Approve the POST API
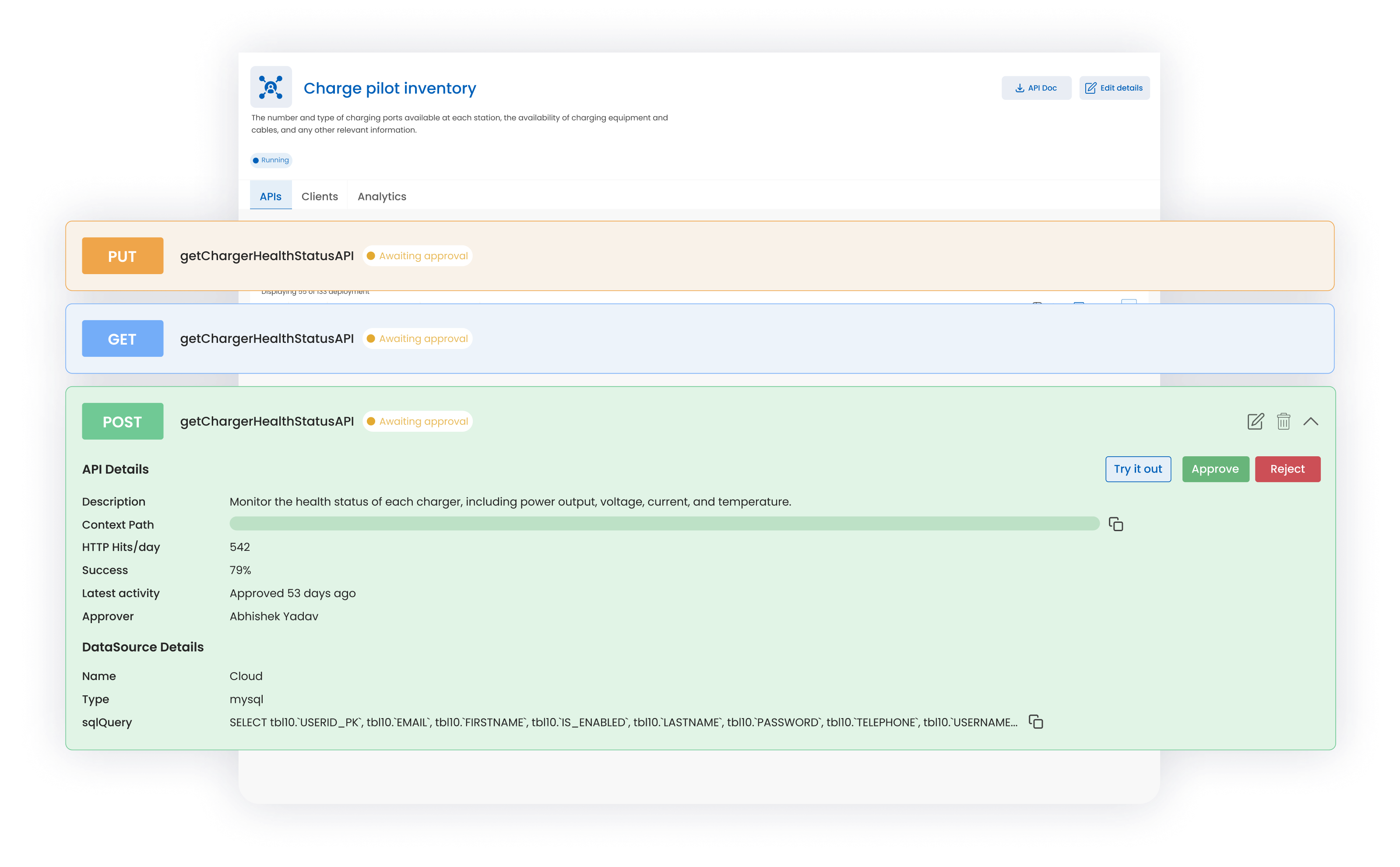The image size is (1400, 867). (x=1215, y=469)
